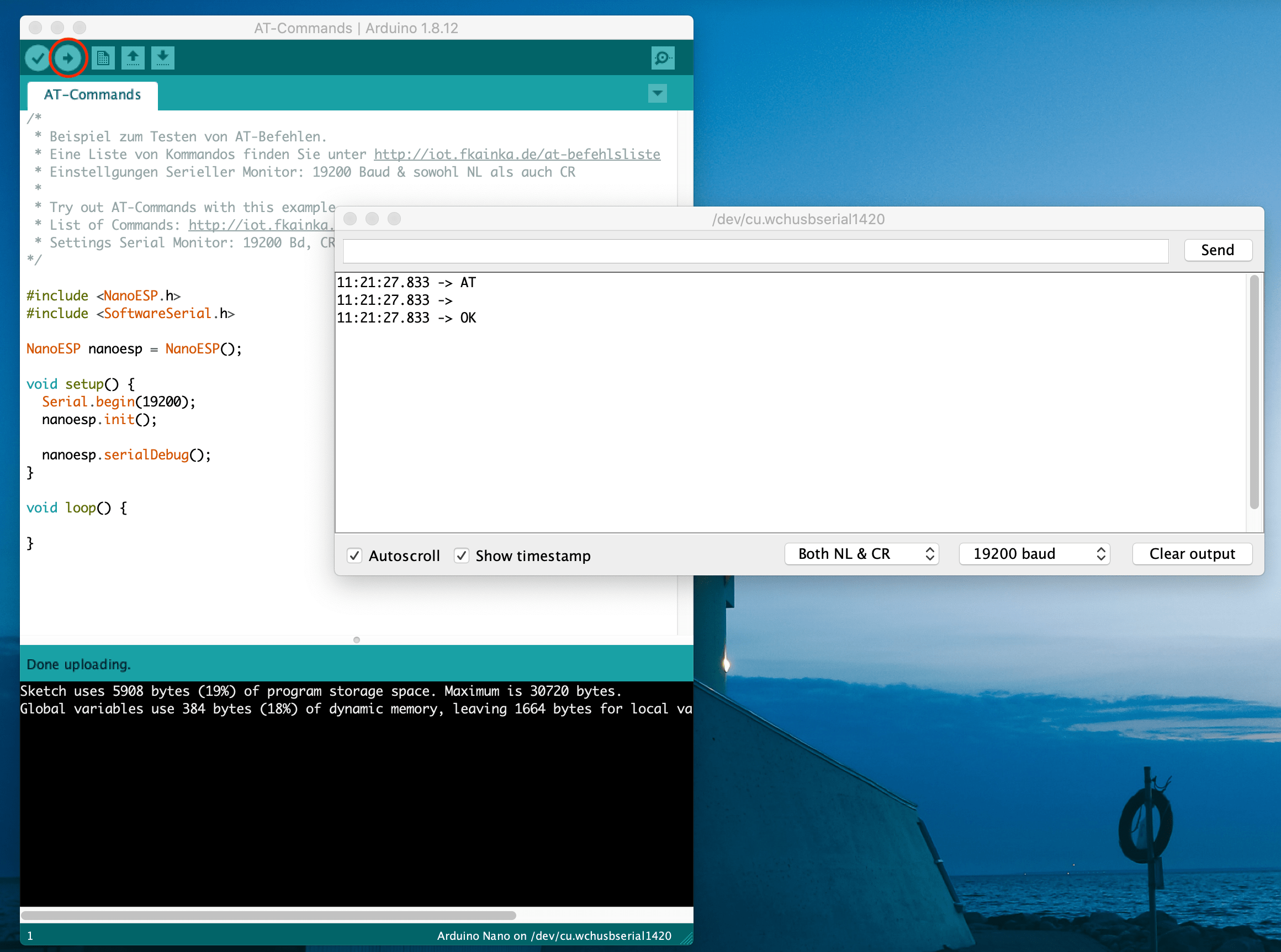Viewport: 1281px width, 952px height.
Task: Click the nanoesp.serialDebug() code line
Action: pyautogui.click(x=126, y=454)
